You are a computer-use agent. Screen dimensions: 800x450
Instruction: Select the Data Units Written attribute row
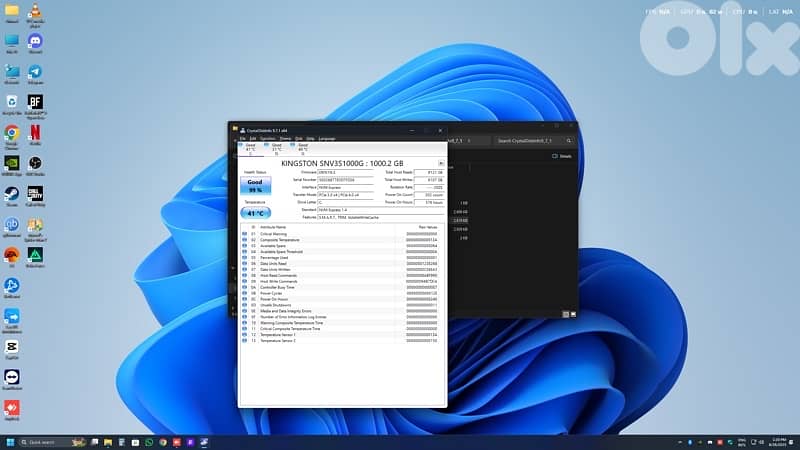point(342,269)
